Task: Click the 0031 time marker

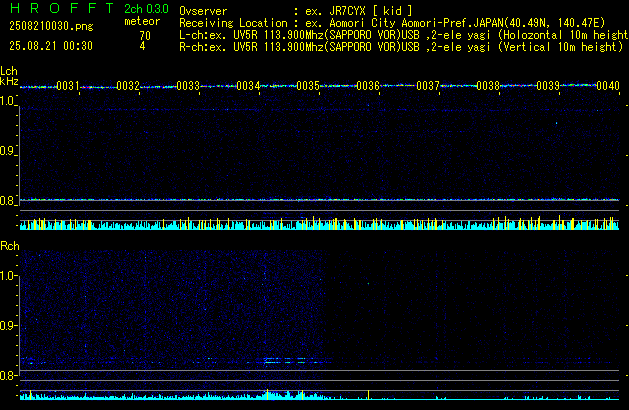Action: pyautogui.click(x=68, y=86)
